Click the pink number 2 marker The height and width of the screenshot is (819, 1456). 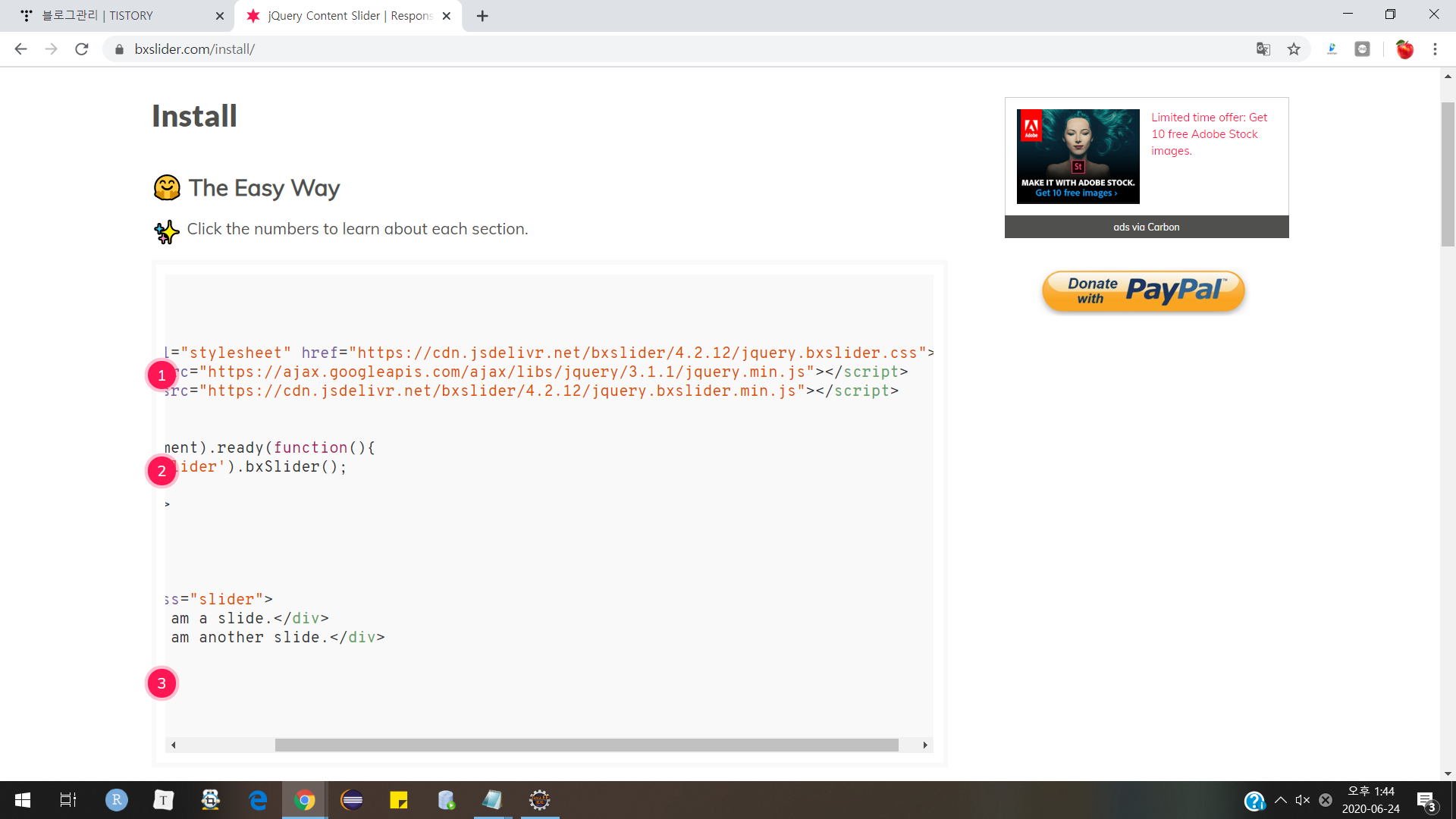tap(162, 471)
